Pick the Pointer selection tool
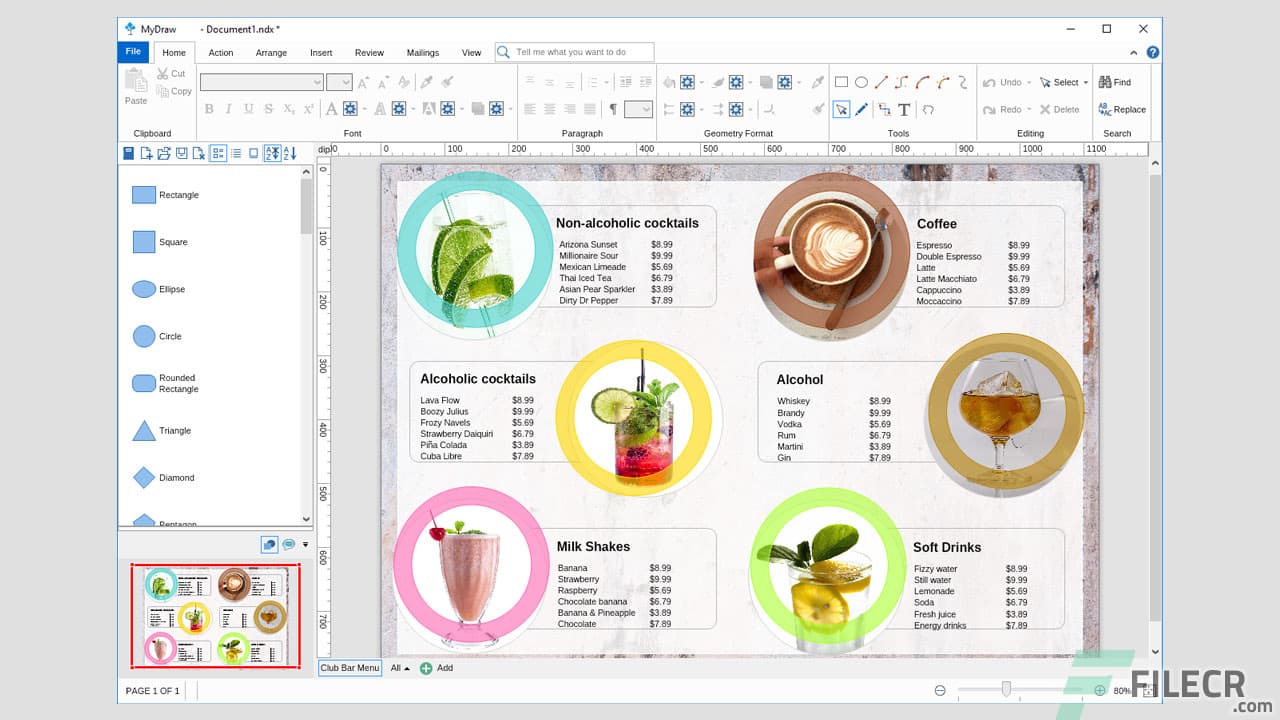The image size is (1280, 720). pyautogui.click(x=843, y=110)
